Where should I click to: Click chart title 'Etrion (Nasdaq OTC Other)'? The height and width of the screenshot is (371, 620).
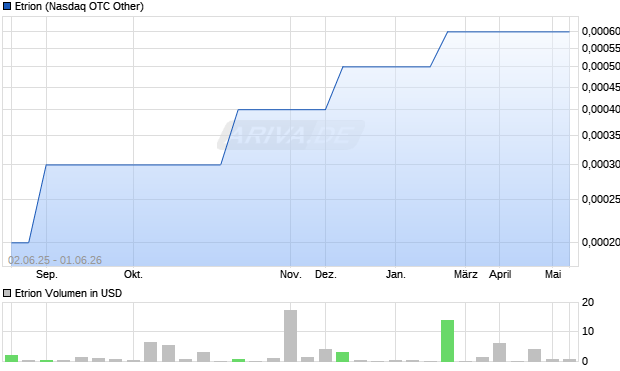pyautogui.click(x=79, y=6)
